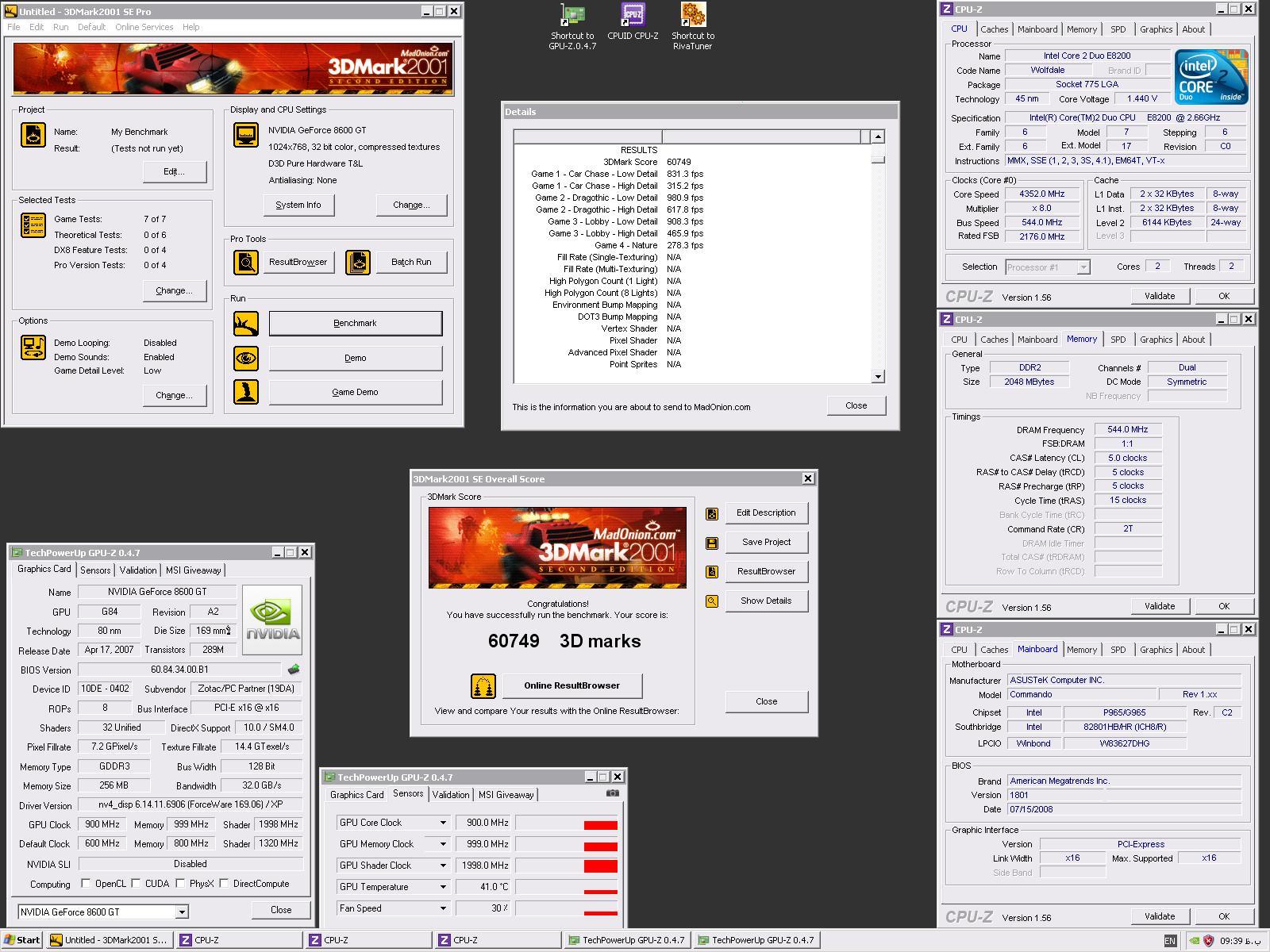Image resolution: width=1270 pixels, height=952 pixels.
Task: Open the GPU selector dropdown in GPU-Z
Action: (x=182, y=912)
